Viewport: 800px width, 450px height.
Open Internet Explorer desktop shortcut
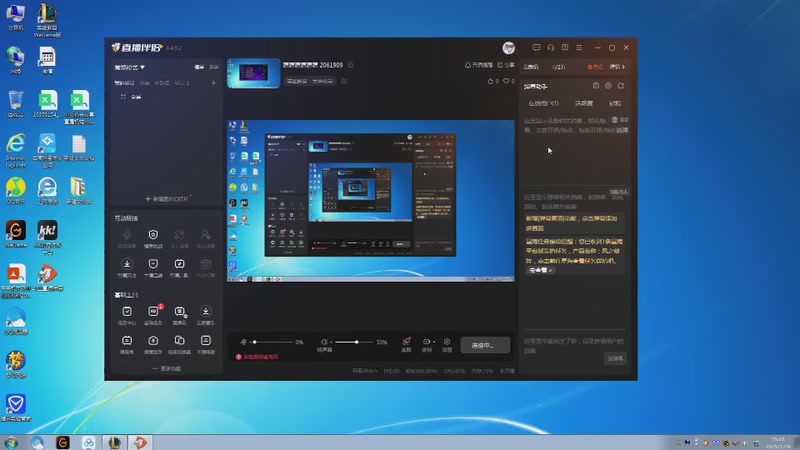[x=16, y=150]
